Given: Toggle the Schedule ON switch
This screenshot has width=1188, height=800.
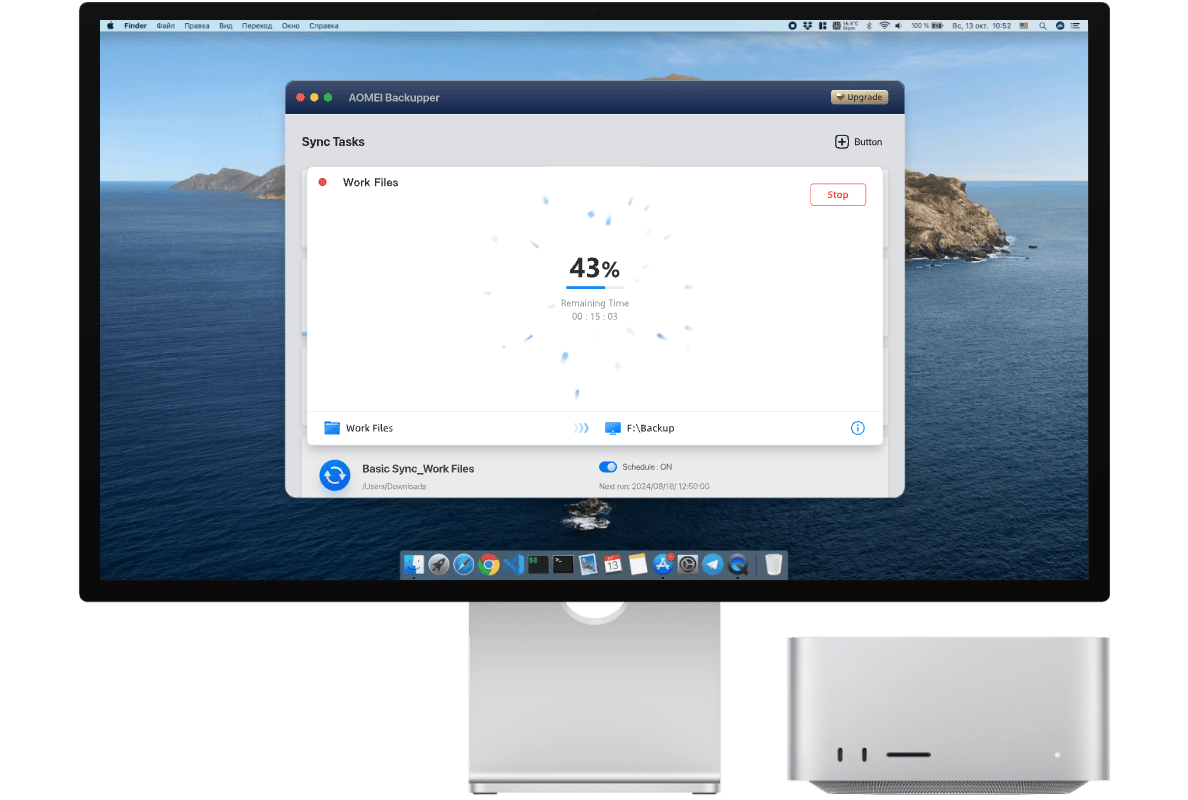Looking at the screenshot, I should (608, 467).
